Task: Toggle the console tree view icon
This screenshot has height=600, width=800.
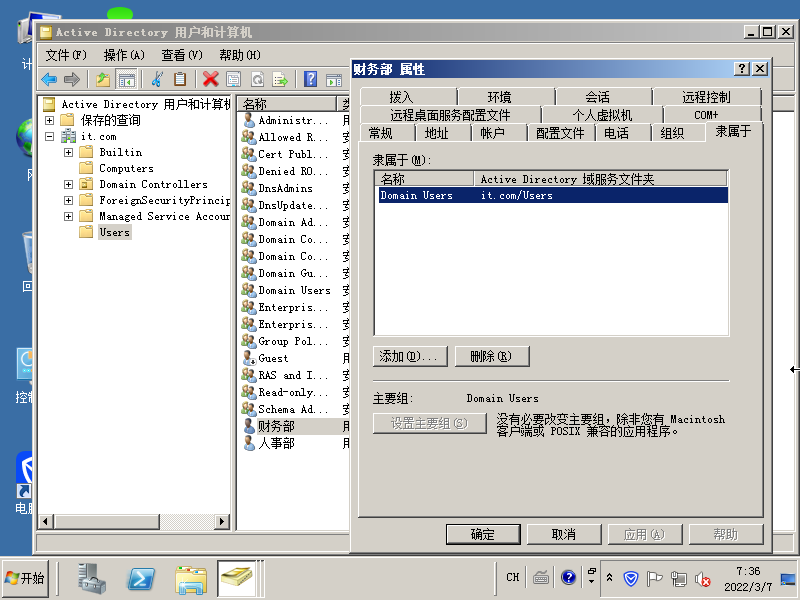Action: coord(127,79)
